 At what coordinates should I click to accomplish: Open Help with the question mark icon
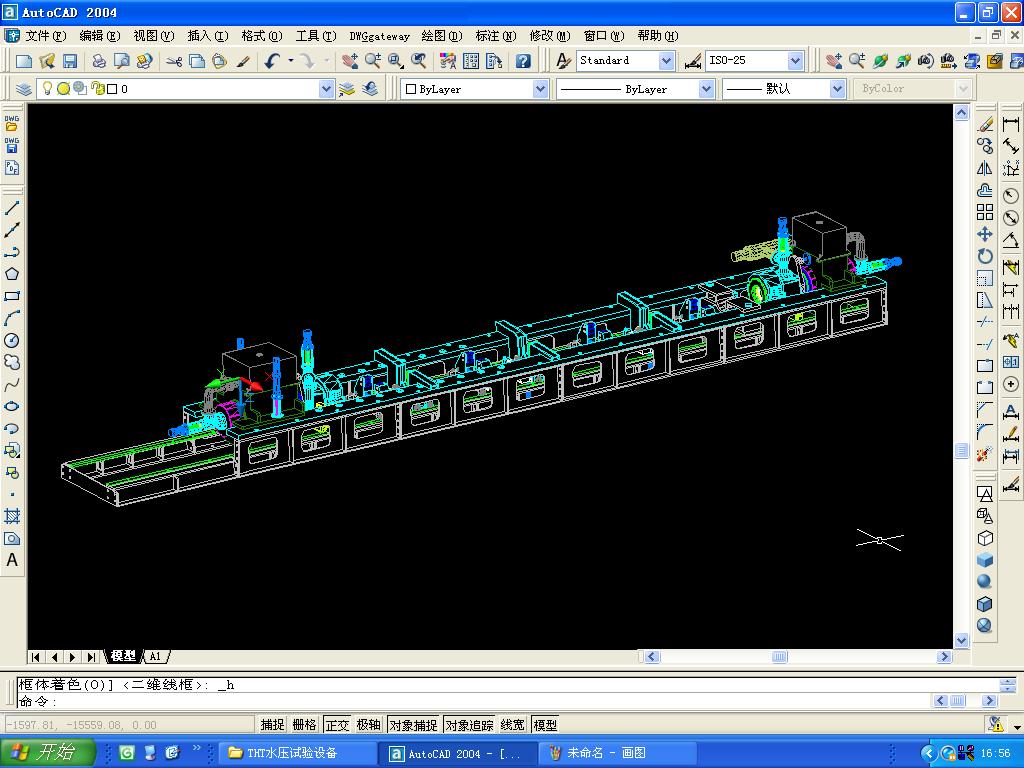coord(522,61)
